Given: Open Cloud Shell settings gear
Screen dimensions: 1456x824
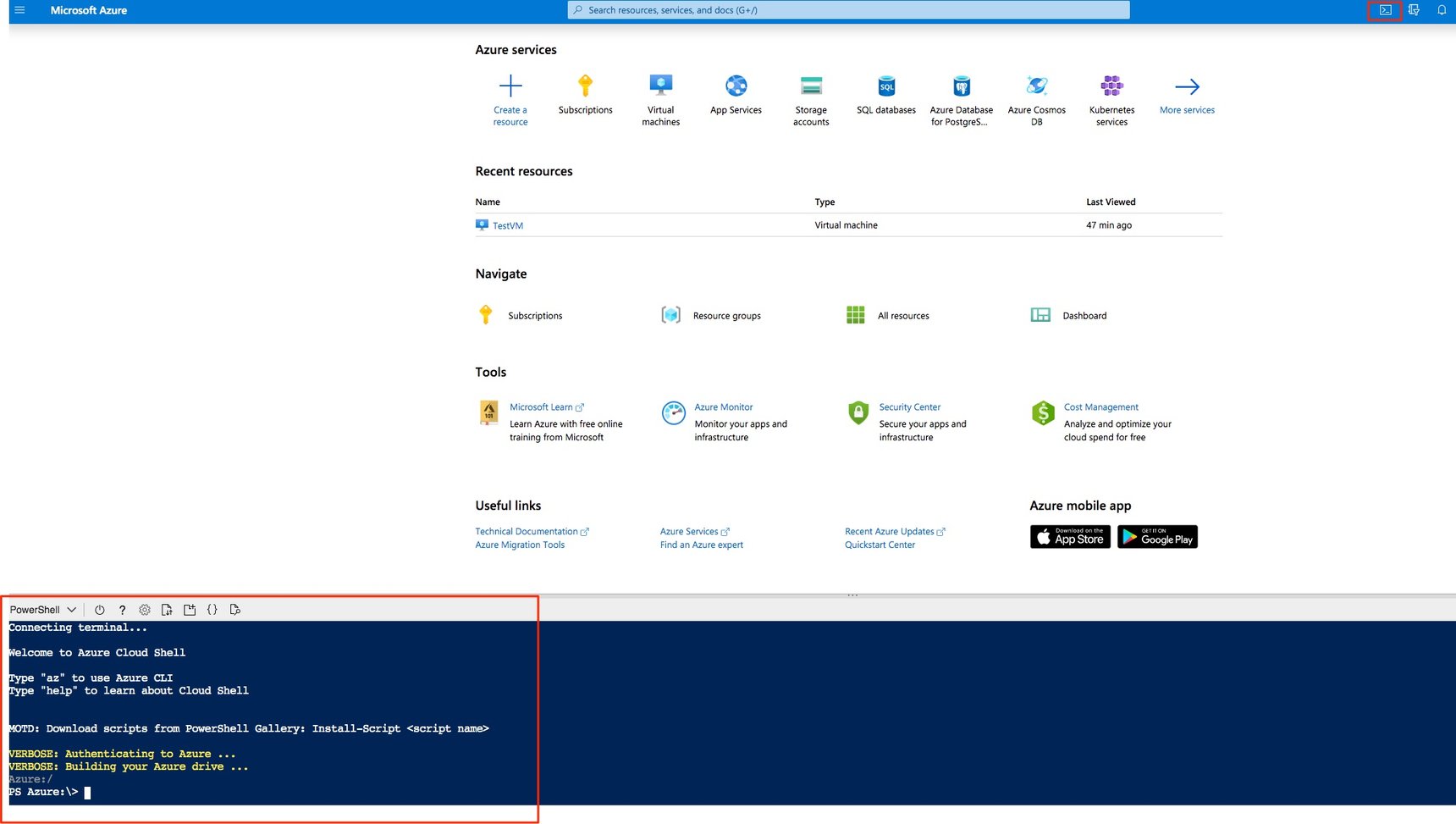Looking at the screenshot, I should pyautogui.click(x=144, y=609).
